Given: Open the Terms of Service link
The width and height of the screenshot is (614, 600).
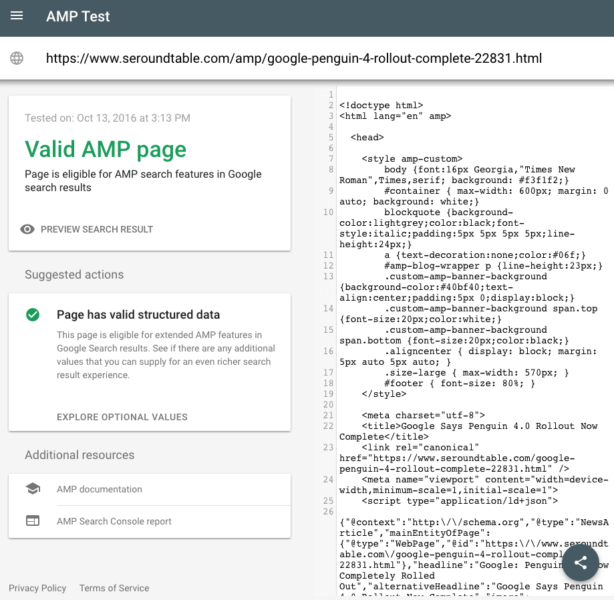Looking at the screenshot, I should coord(112,588).
